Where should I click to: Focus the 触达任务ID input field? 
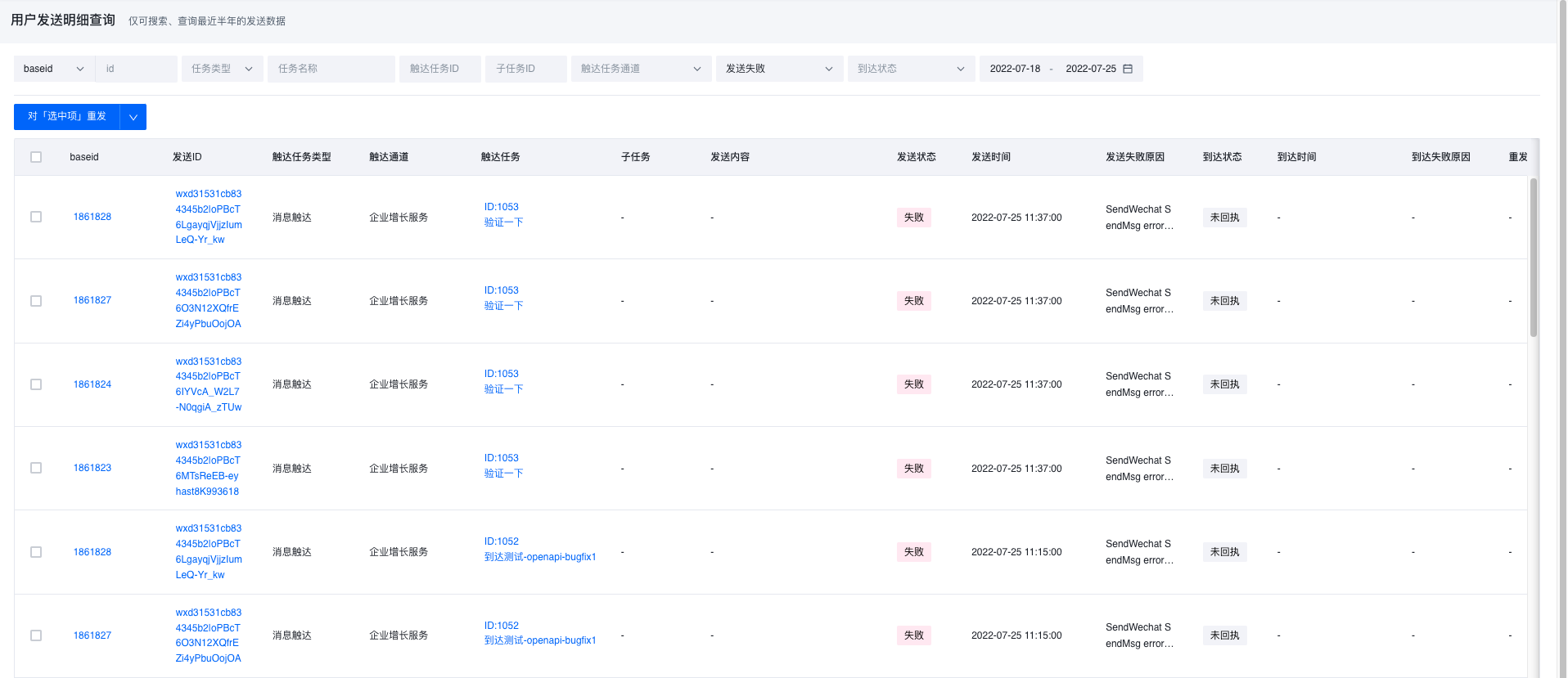[440, 69]
